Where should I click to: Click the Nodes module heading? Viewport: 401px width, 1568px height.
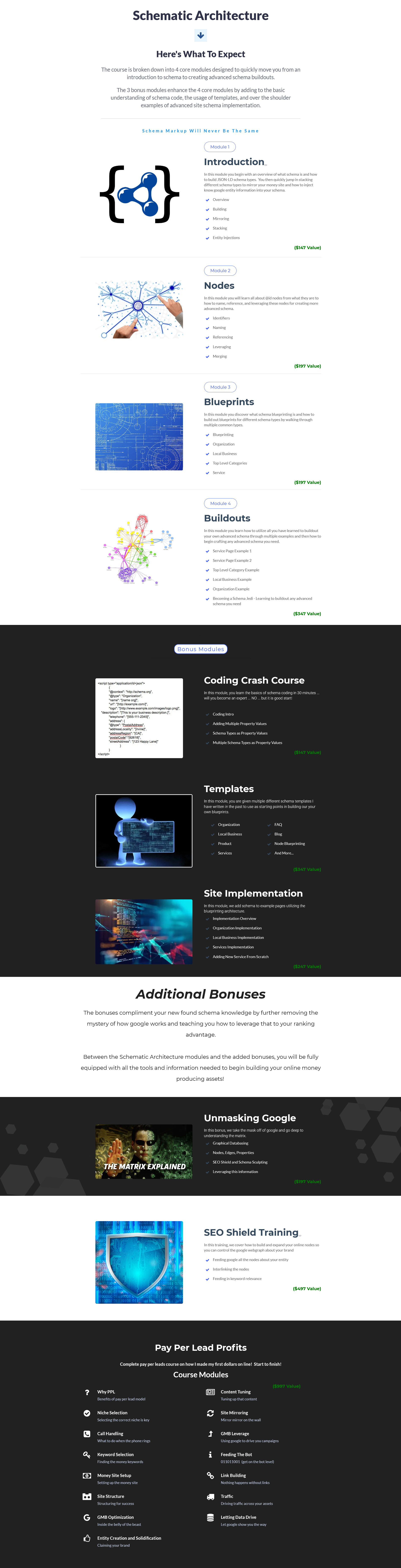[x=219, y=285]
